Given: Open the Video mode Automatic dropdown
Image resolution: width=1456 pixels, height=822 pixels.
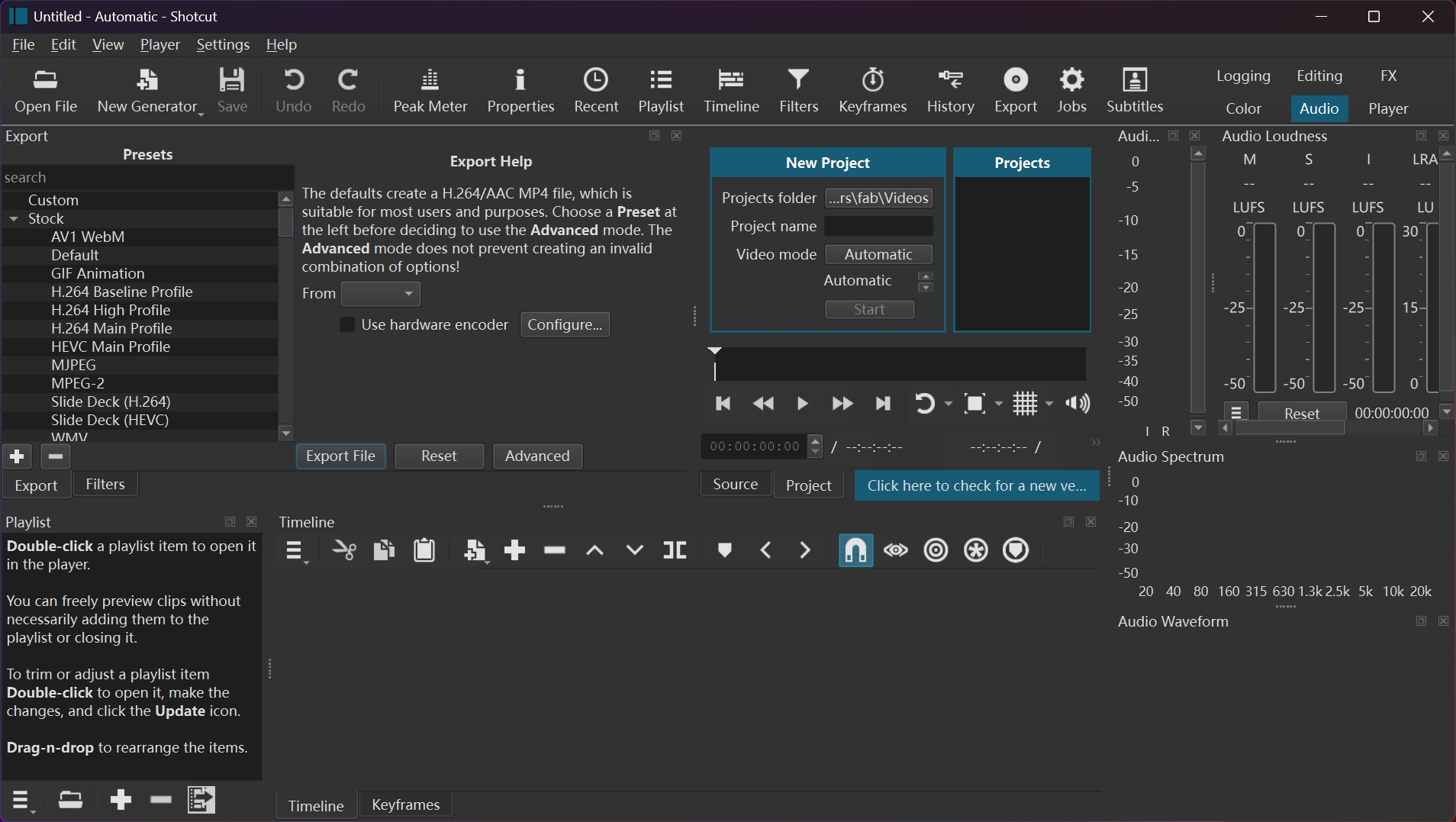Looking at the screenshot, I should coord(878,254).
